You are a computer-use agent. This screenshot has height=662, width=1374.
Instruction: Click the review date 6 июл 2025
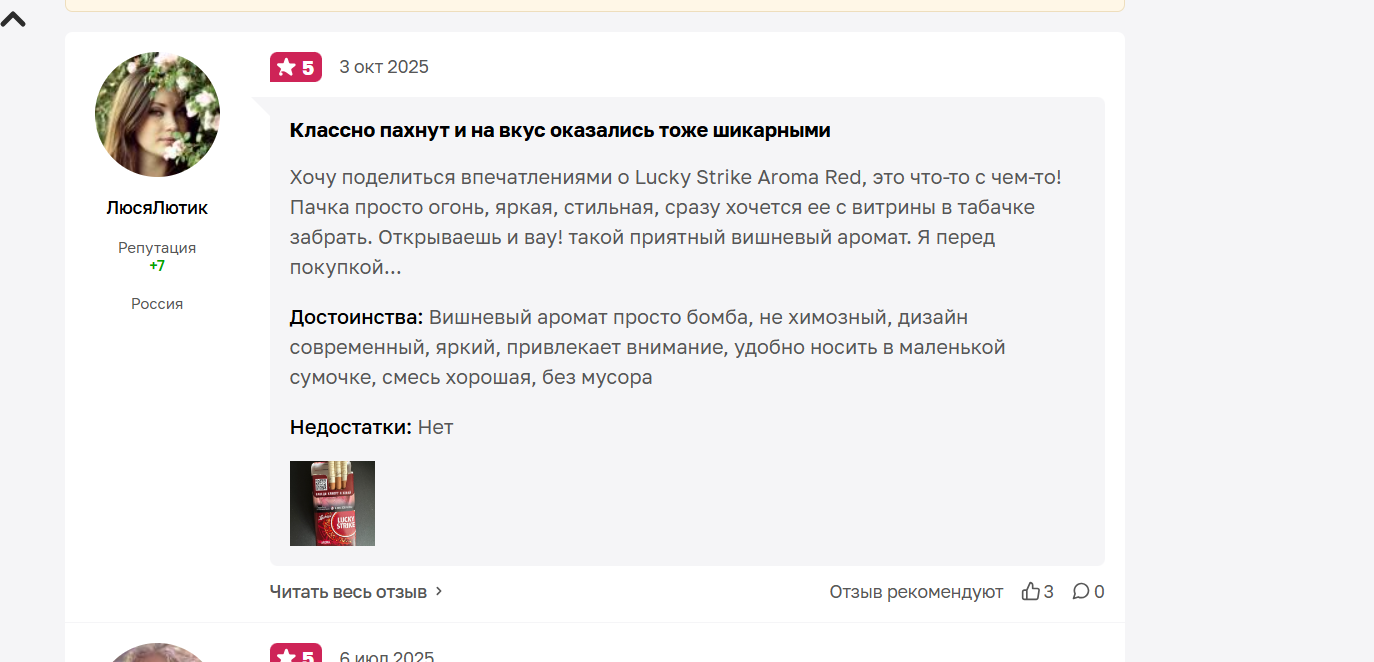click(387, 656)
